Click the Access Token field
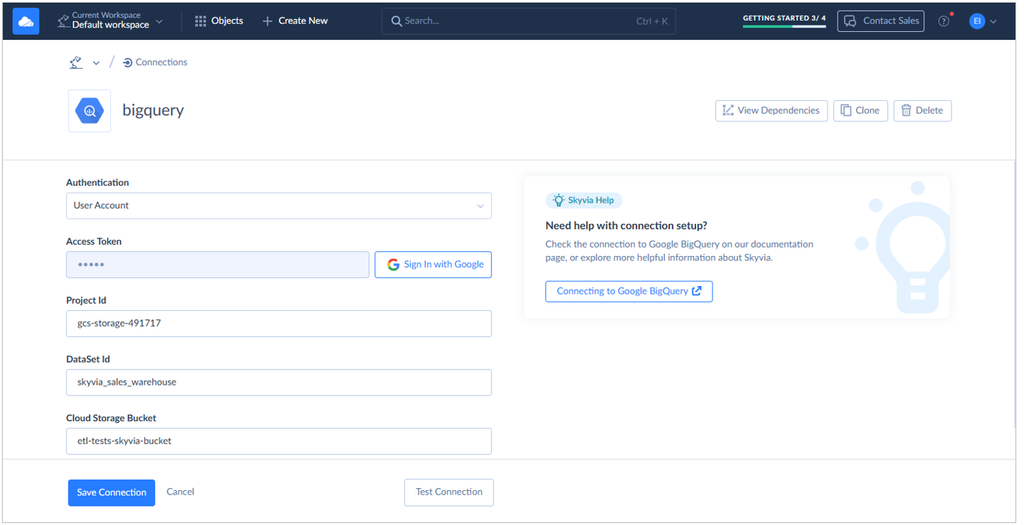Screen dimensions: 1024x525 (x=217, y=264)
